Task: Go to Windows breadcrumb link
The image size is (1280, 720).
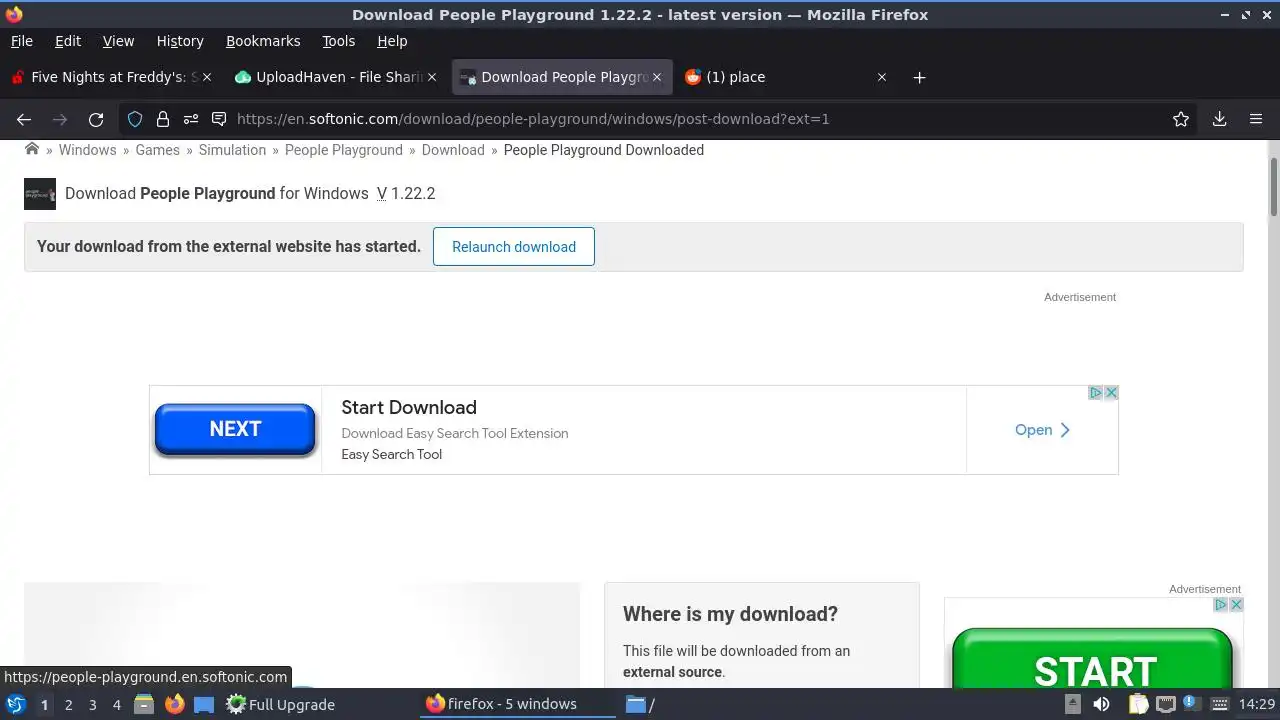Action: coord(88,150)
